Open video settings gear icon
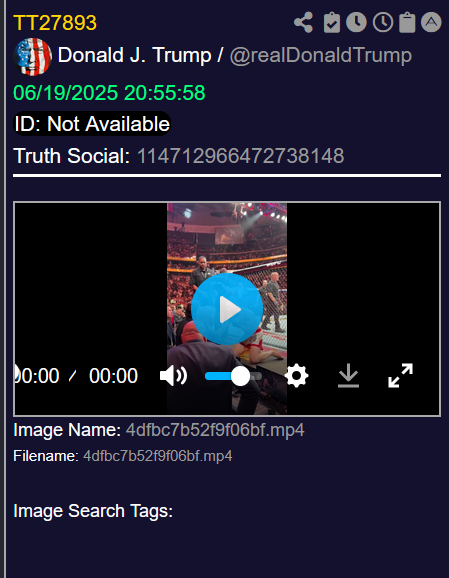This screenshot has width=449, height=578. (x=296, y=376)
